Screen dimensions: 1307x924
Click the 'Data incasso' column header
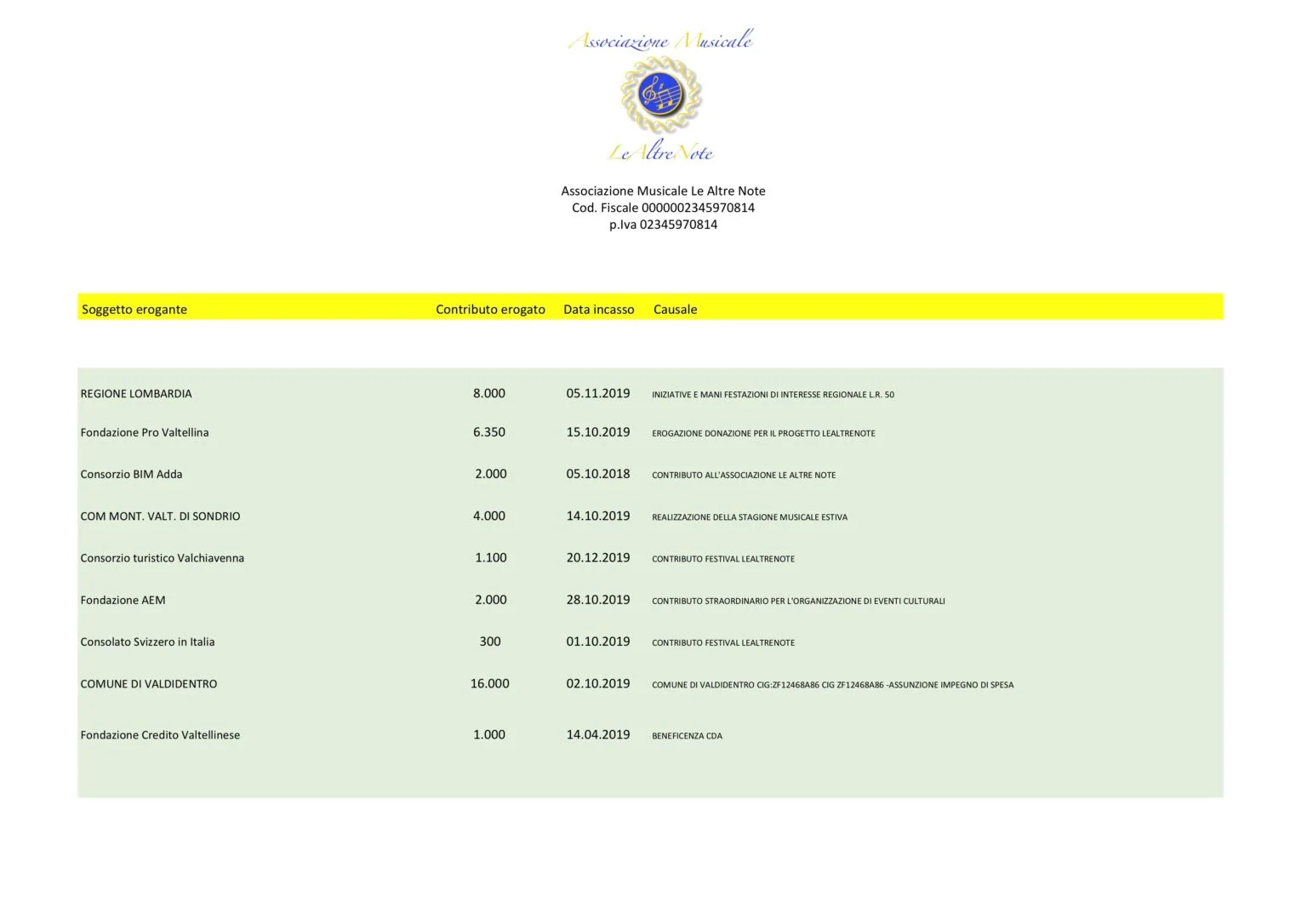coord(598,310)
